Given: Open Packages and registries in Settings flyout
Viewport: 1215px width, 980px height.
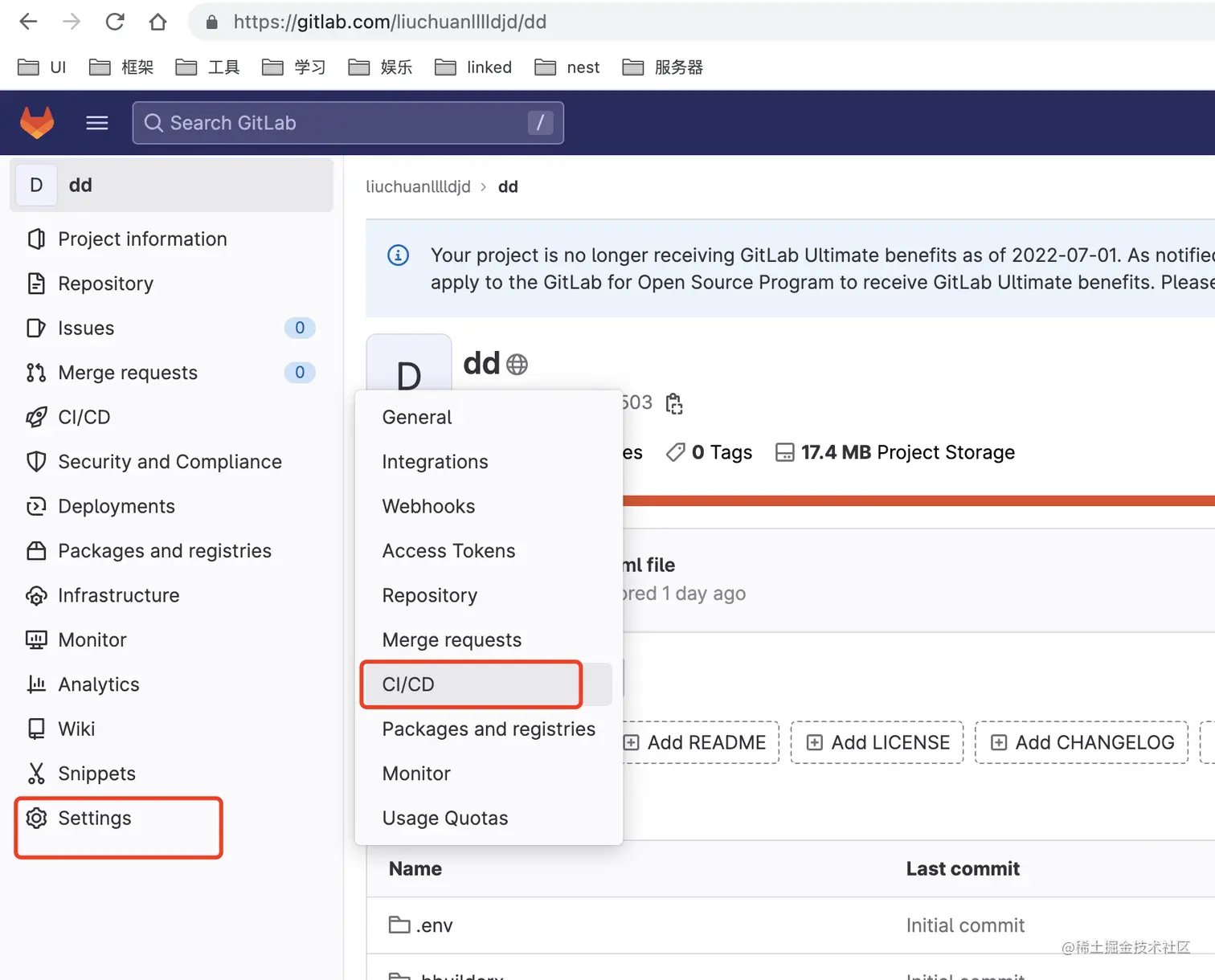Looking at the screenshot, I should click(x=489, y=729).
